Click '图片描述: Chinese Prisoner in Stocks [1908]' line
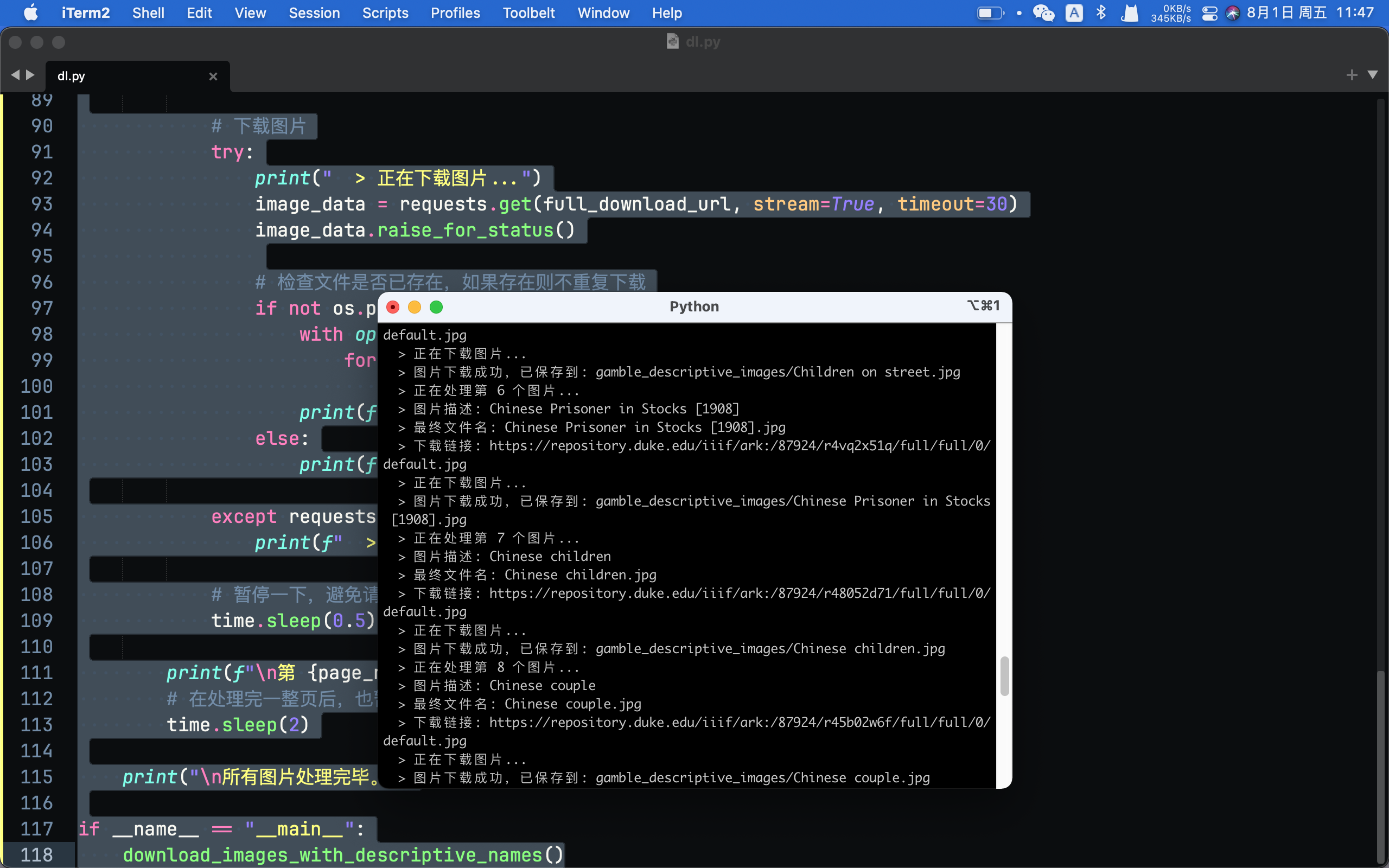Screen dimensions: 1389x868 (569, 409)
